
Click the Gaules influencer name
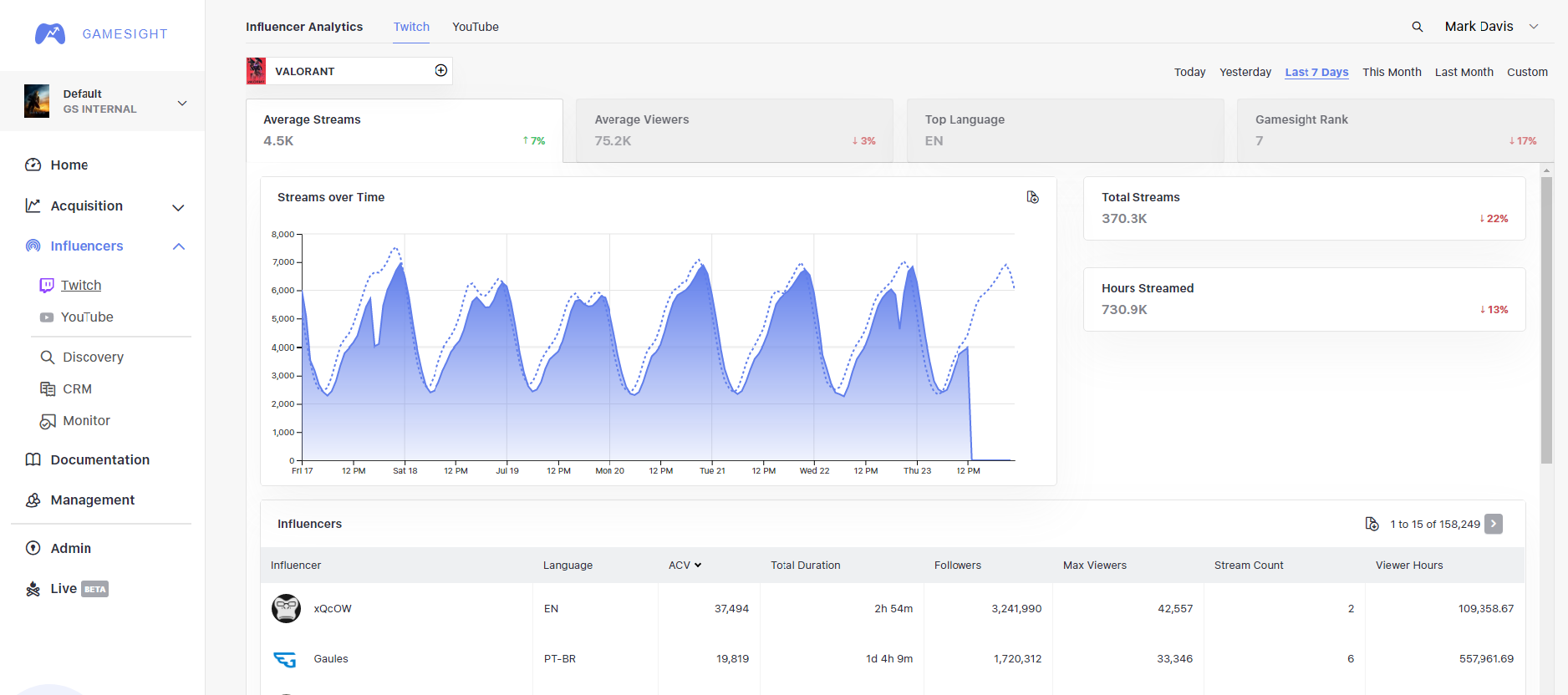[x=331, y=659]
